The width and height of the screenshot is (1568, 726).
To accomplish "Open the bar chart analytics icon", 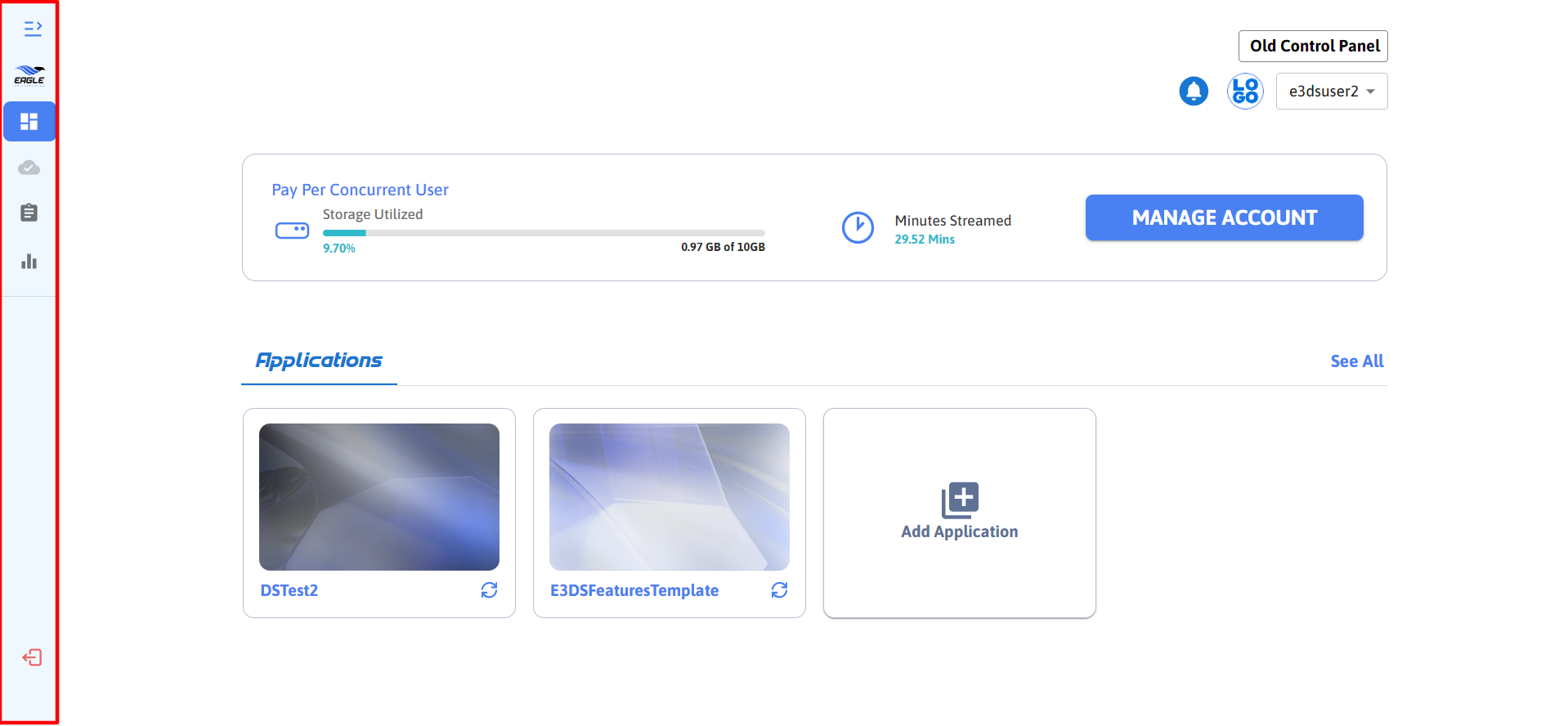I will 29,262.
